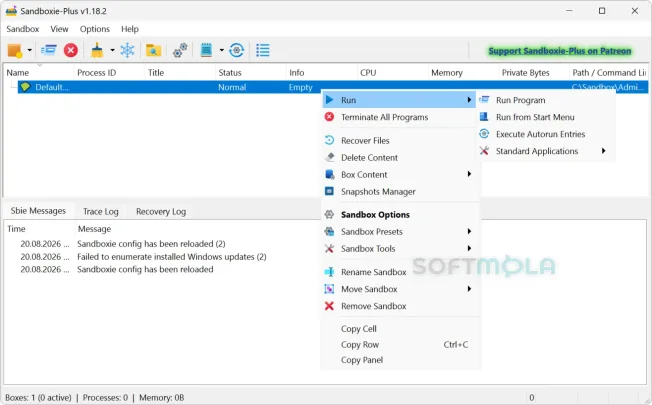Click the Sandbox Options gear icon
The height and width of the screenshot is (405, 652).
click(329, 214)
